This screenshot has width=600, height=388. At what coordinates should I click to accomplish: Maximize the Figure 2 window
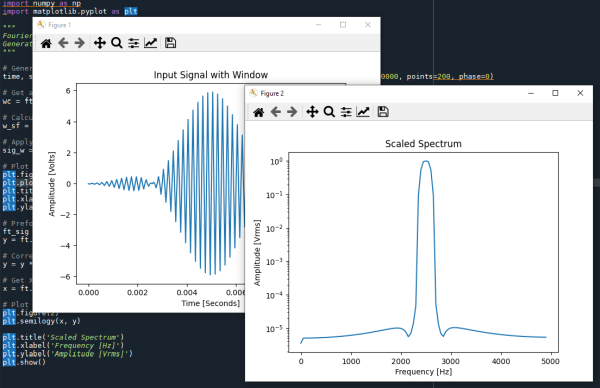pyautogui.click(x=555, y=93)
